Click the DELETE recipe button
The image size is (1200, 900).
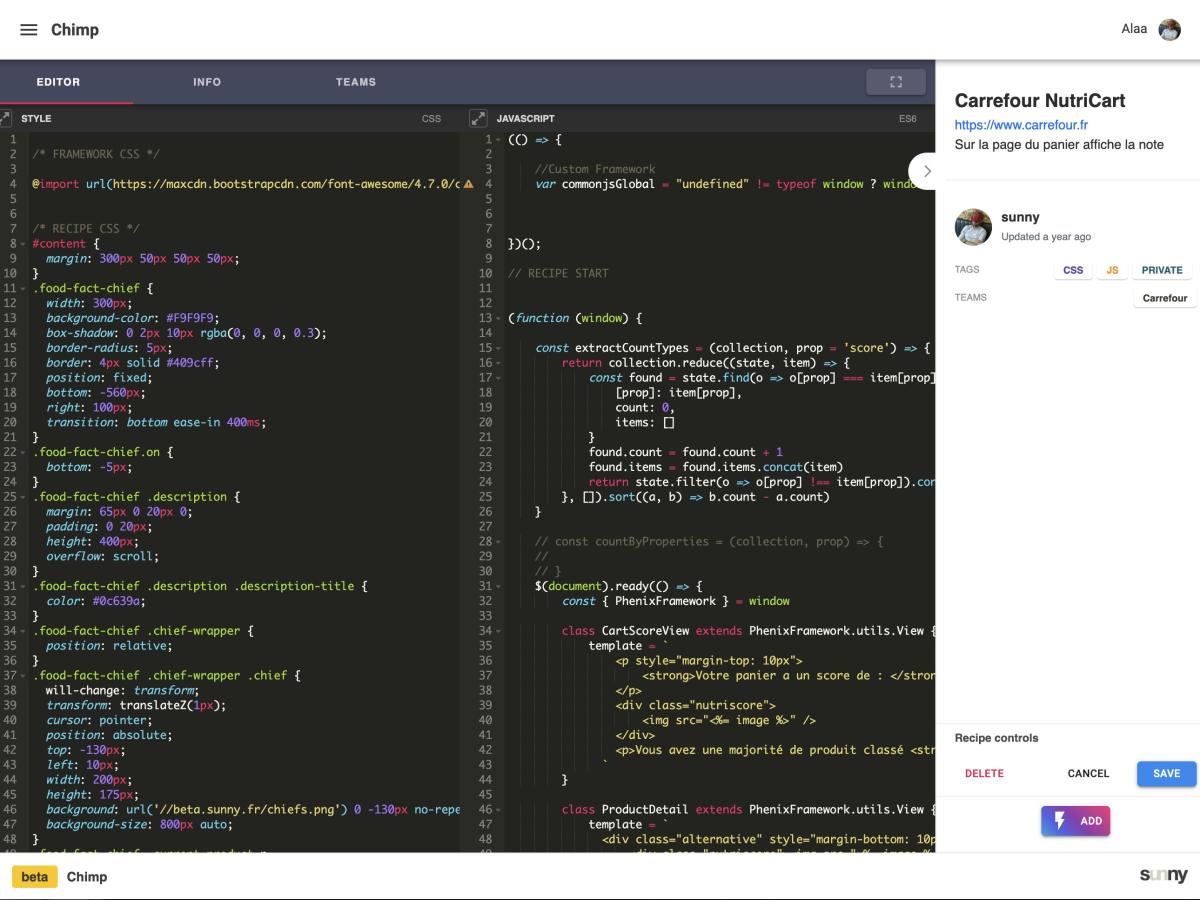click(984, 773)
